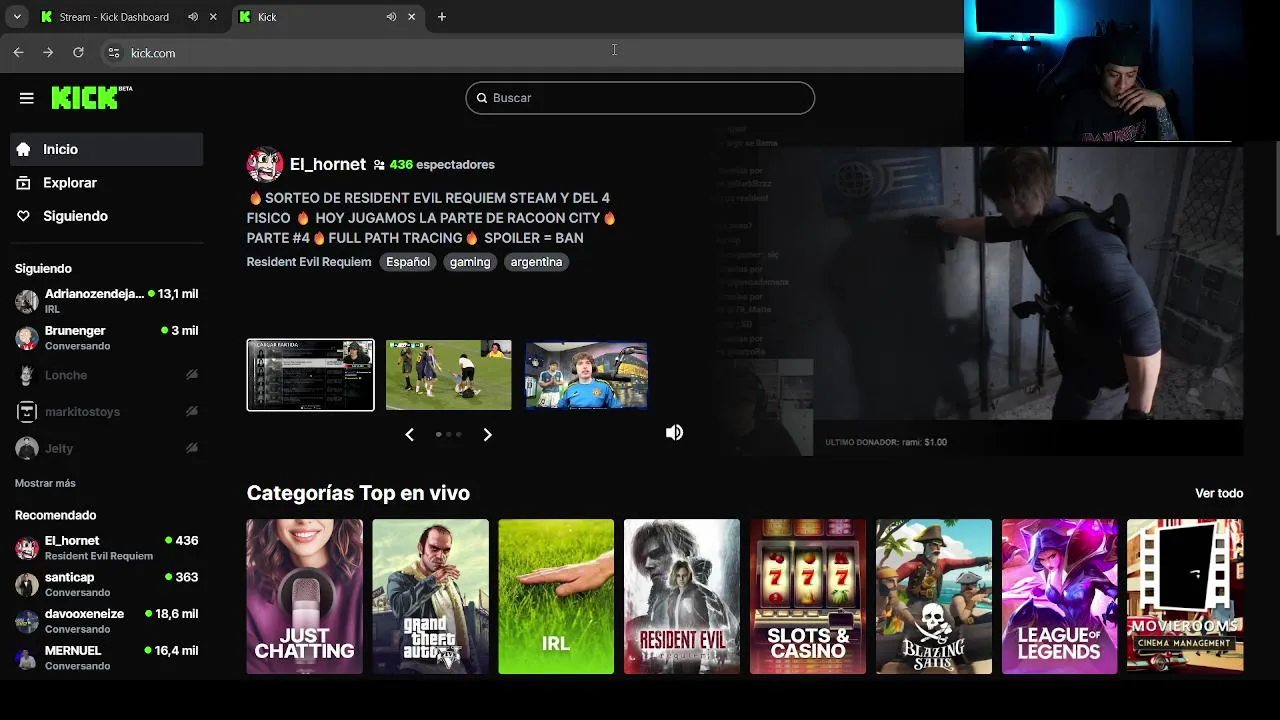
Task: Select the soccer match carousel thumbnail
Action: coord(449,375)
